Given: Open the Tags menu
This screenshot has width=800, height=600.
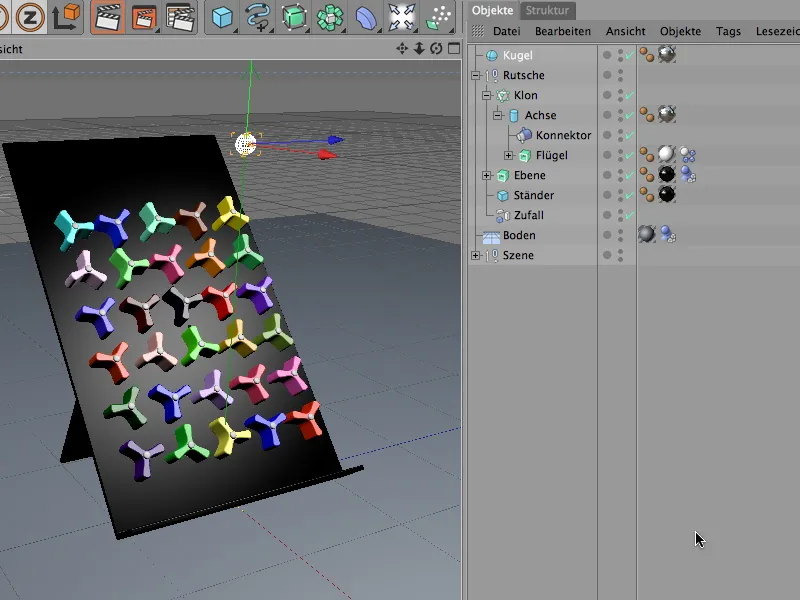Looking at the screenshot, I should (x=728, y=31).
